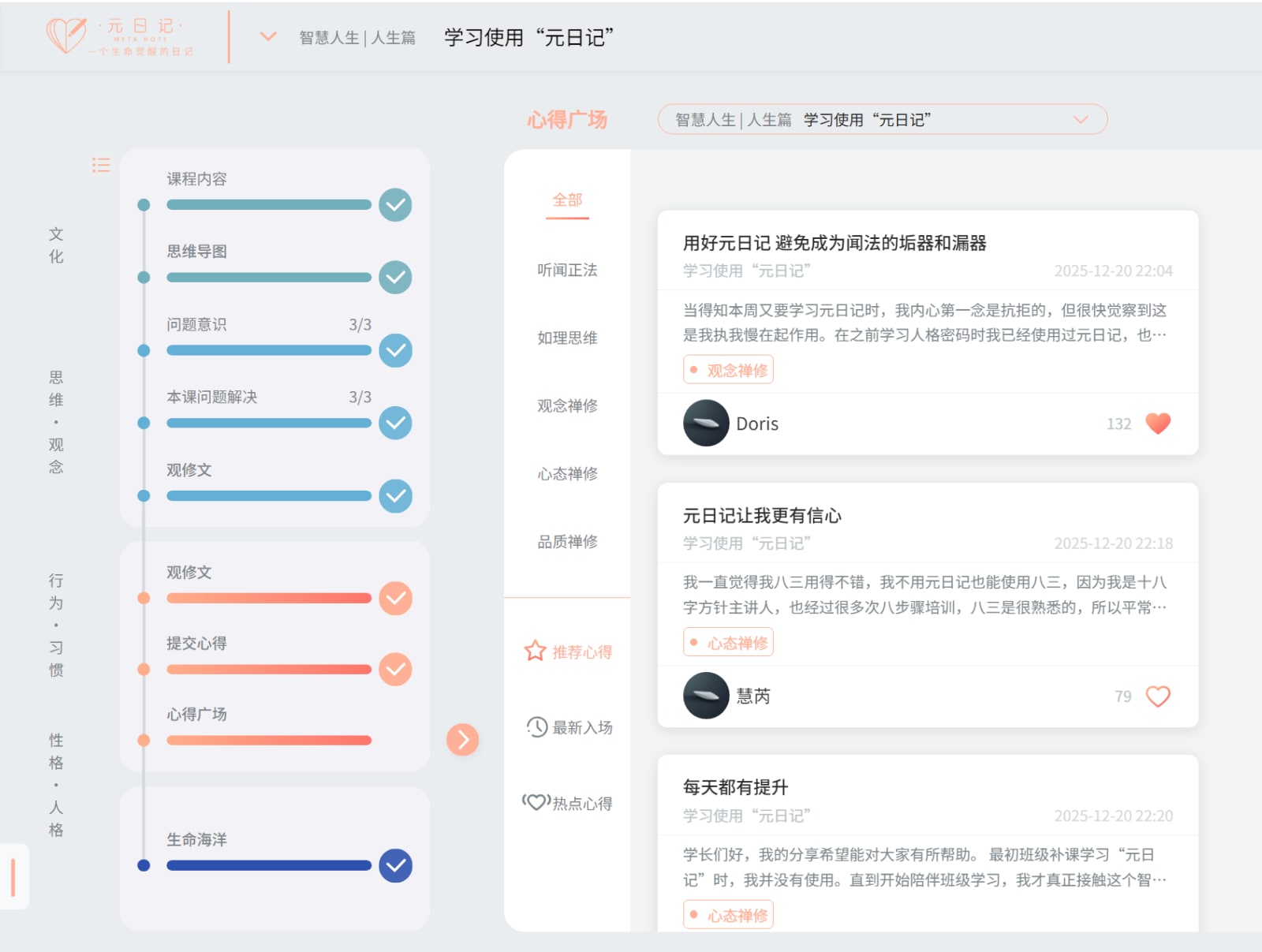Select the 心态禅修 category
Viewport: 1262px width, 952px height.
point(567,473)
